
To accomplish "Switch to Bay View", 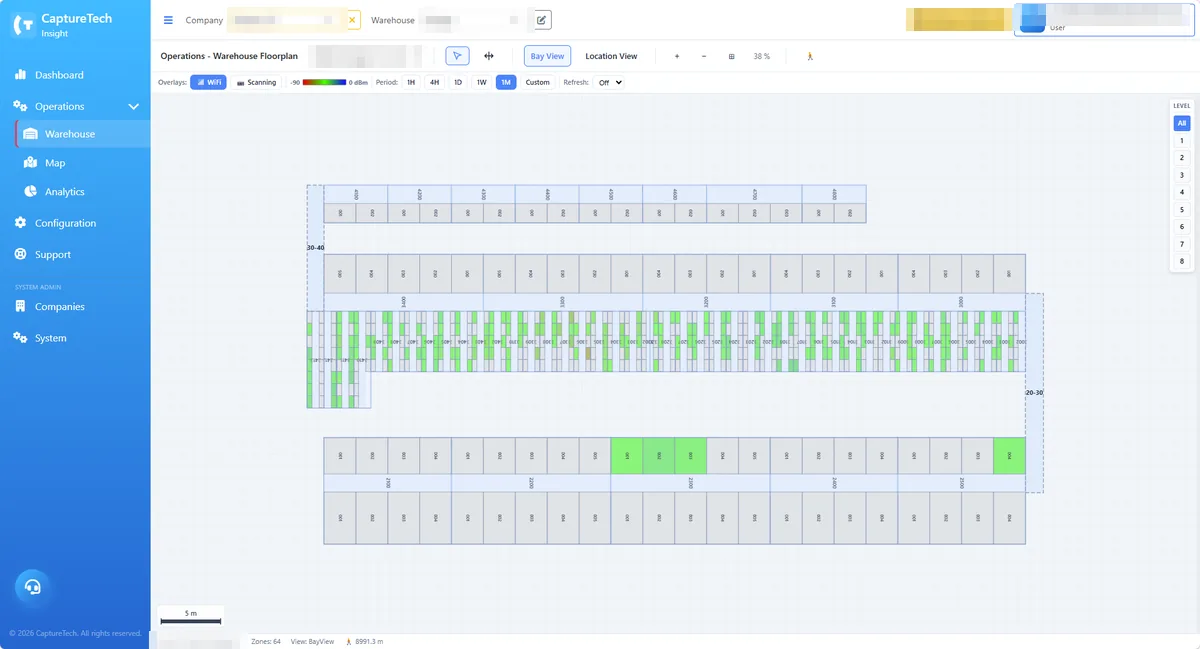I will coord(547,56).
